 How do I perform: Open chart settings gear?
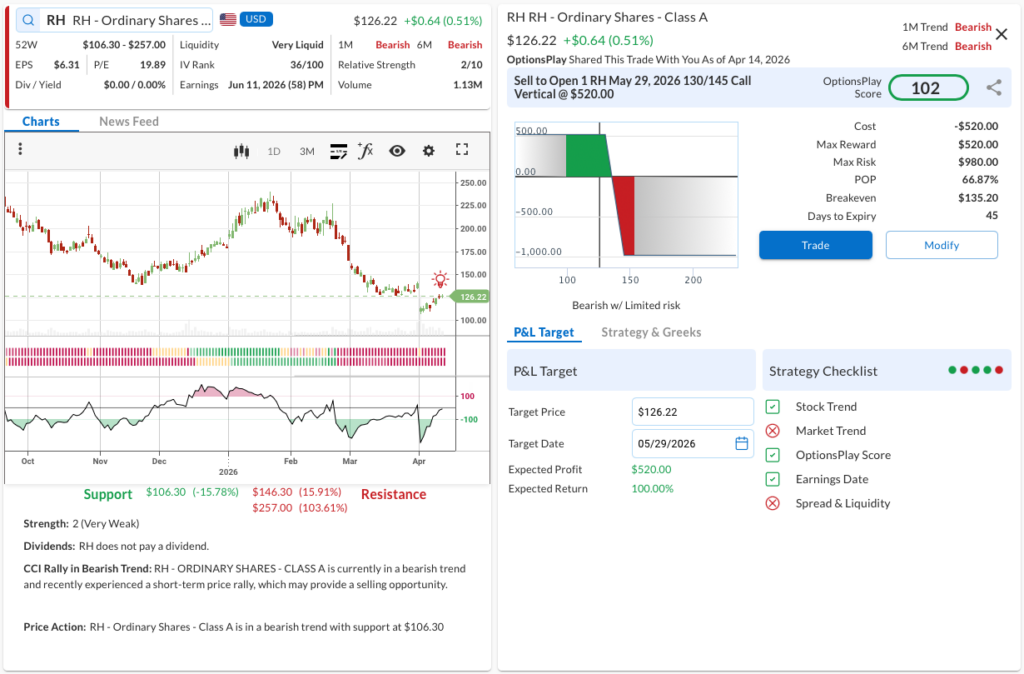point(428,151)
